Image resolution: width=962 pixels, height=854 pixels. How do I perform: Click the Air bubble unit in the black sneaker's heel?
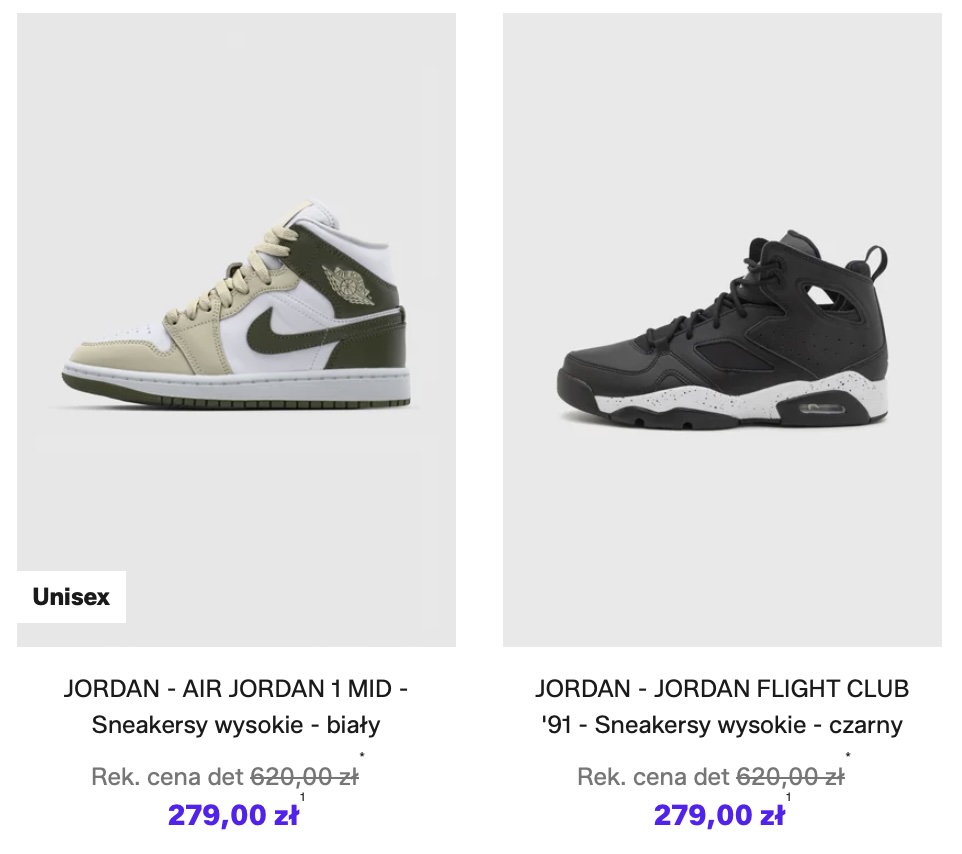[x=826, y=408]
